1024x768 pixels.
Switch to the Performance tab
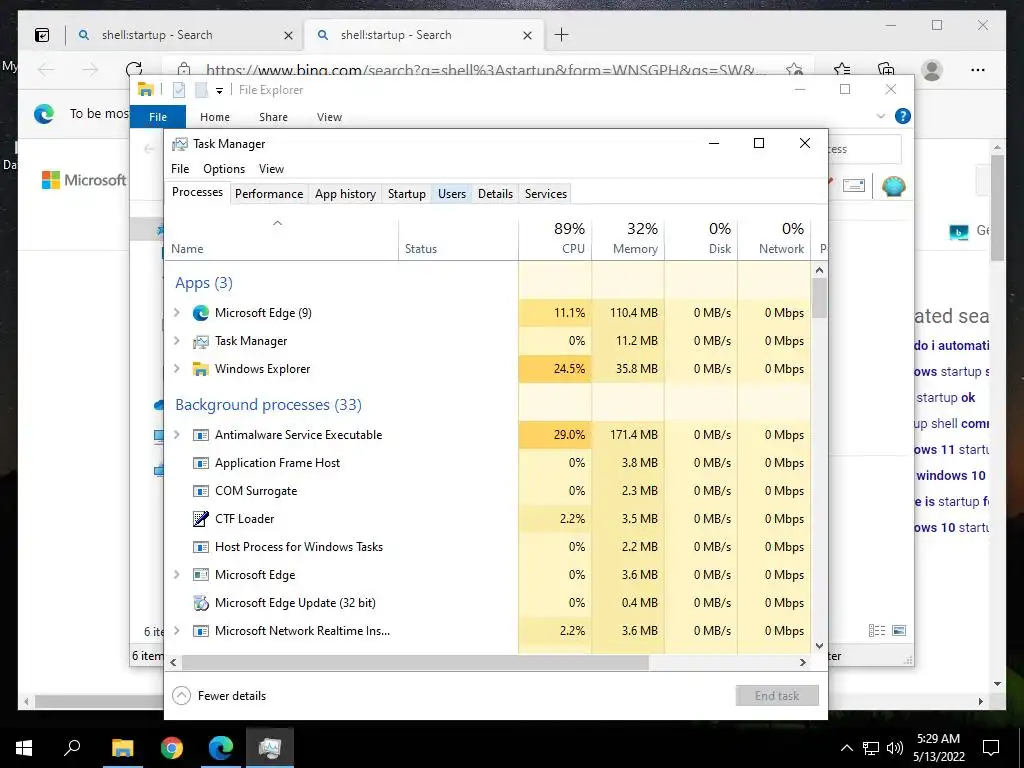click(x=269, y=194)
